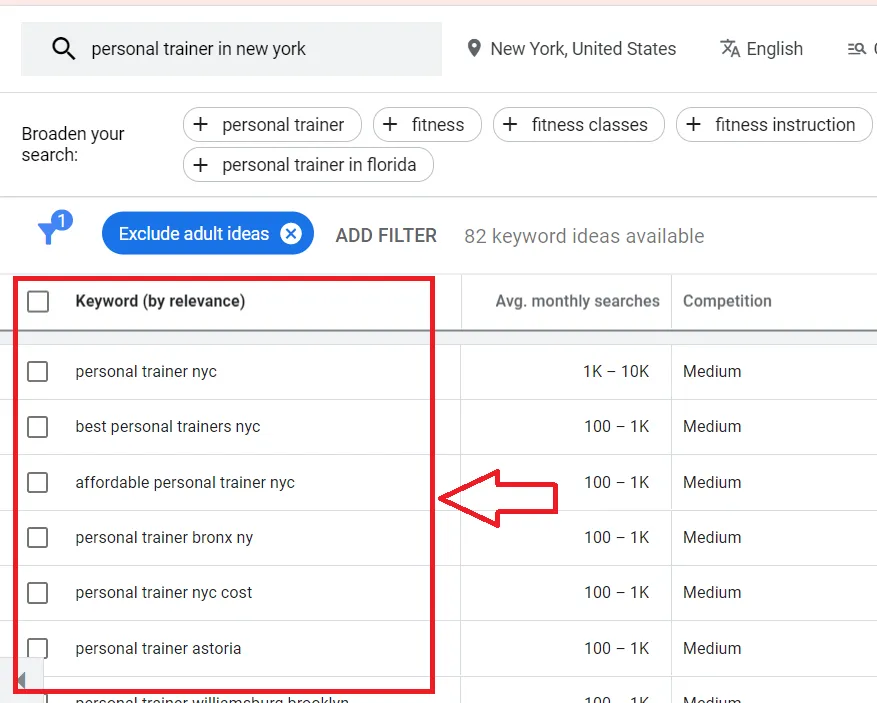
Task: Click the language translate icon
Action: click(x=730, y=49)
